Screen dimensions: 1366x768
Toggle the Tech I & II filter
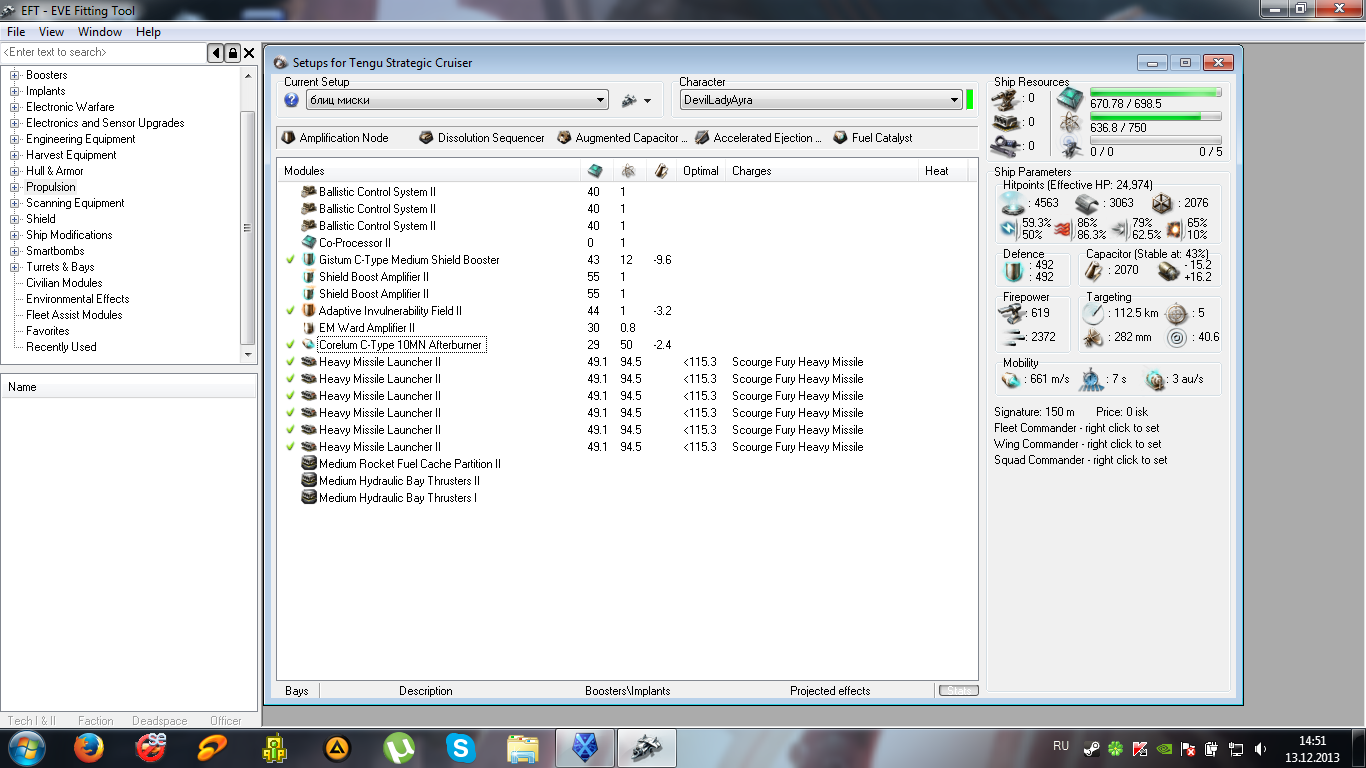click(32, 720)
